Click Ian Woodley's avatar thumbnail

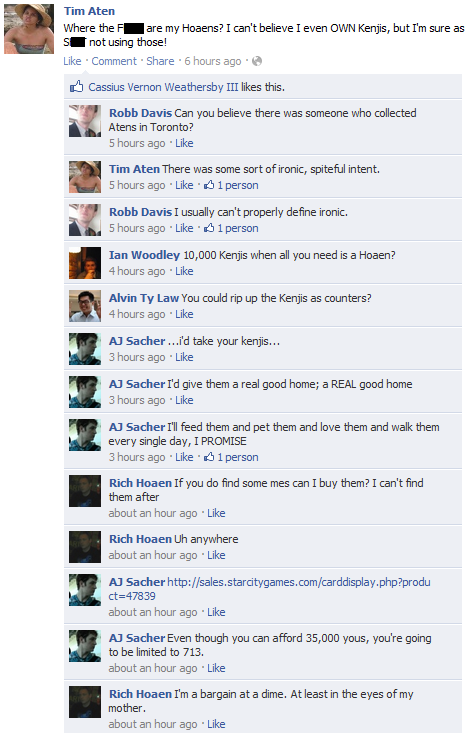[85, 263]
